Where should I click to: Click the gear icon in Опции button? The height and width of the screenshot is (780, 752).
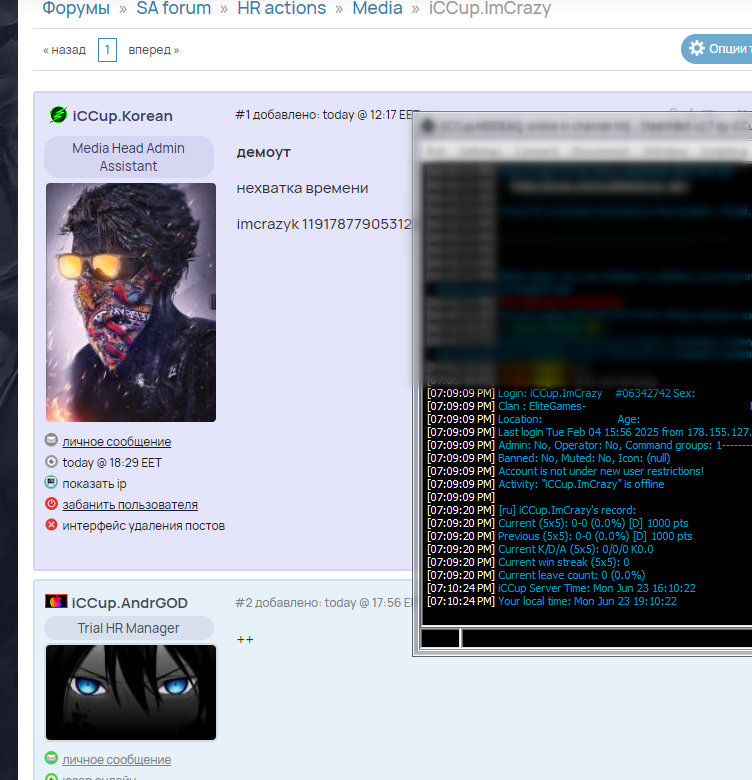(697, 48)
